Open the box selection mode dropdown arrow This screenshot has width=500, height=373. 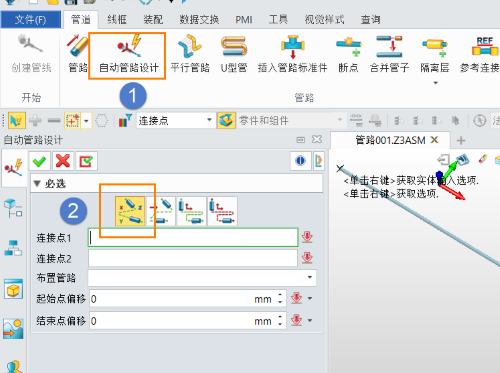[86, 120]
